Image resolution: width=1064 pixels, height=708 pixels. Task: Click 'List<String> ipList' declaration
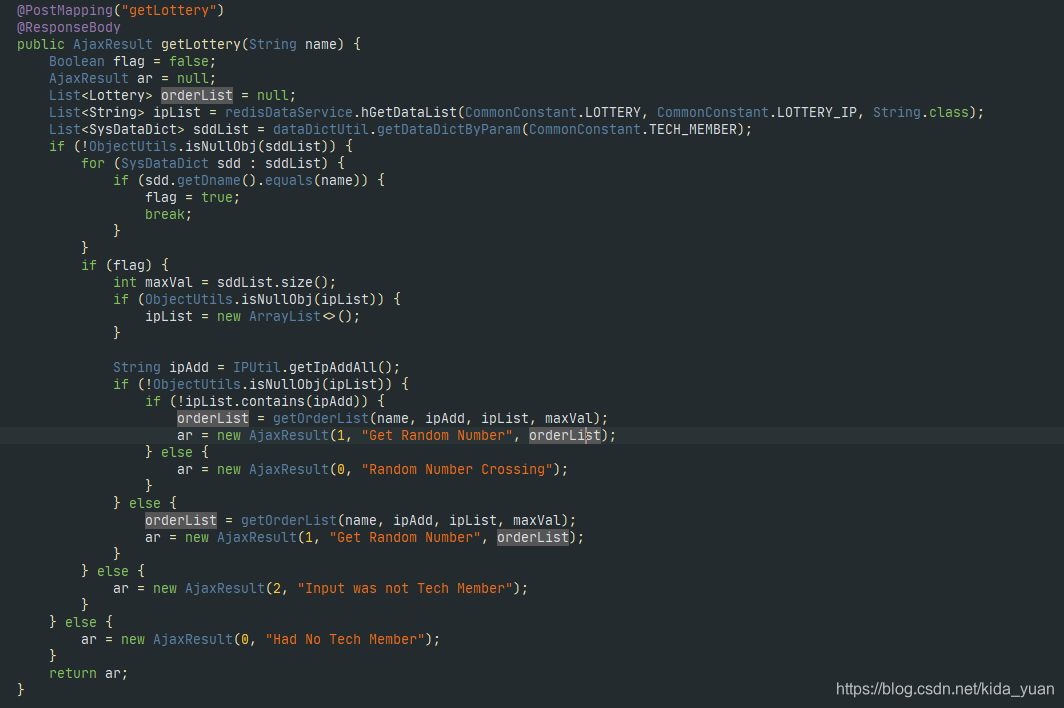125,112
